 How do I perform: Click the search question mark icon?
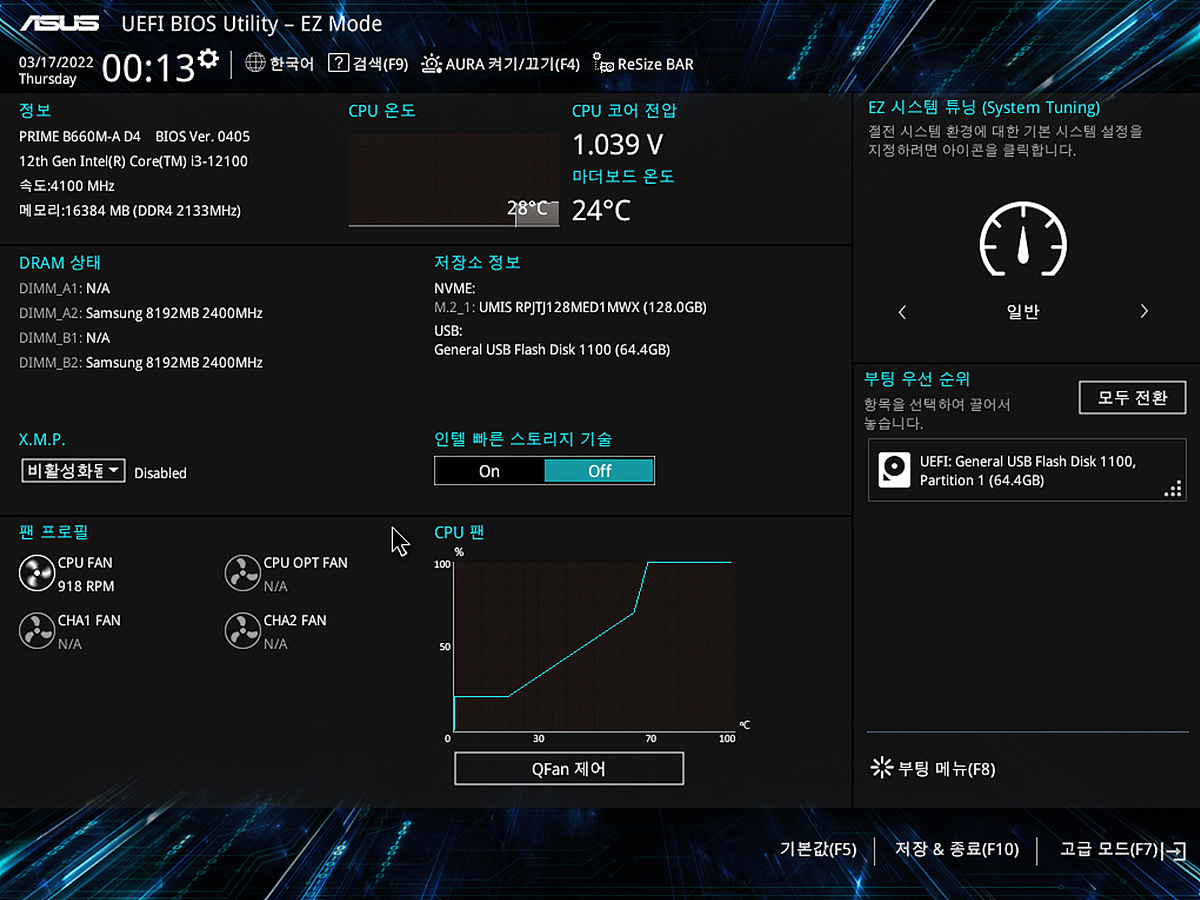pos(338,64)
